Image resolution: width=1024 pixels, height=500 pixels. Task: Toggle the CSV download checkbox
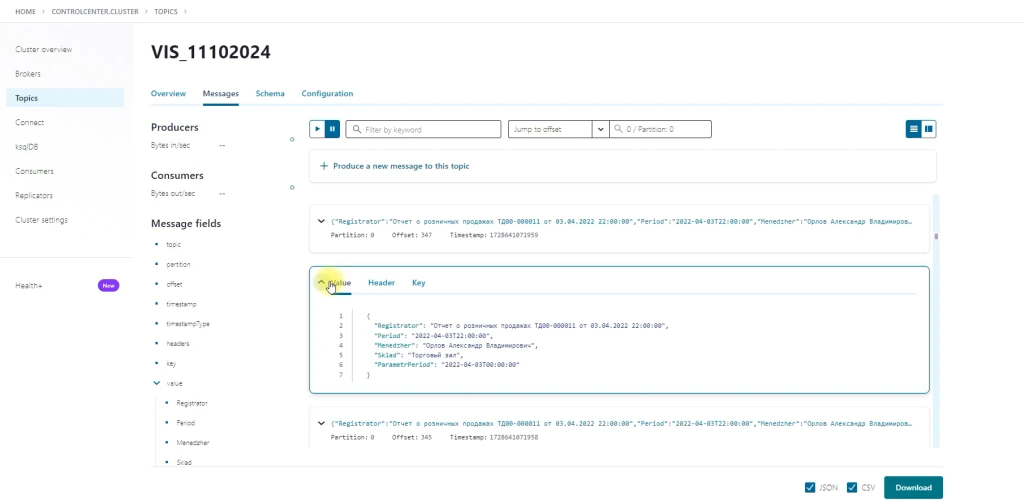[852, 488]
